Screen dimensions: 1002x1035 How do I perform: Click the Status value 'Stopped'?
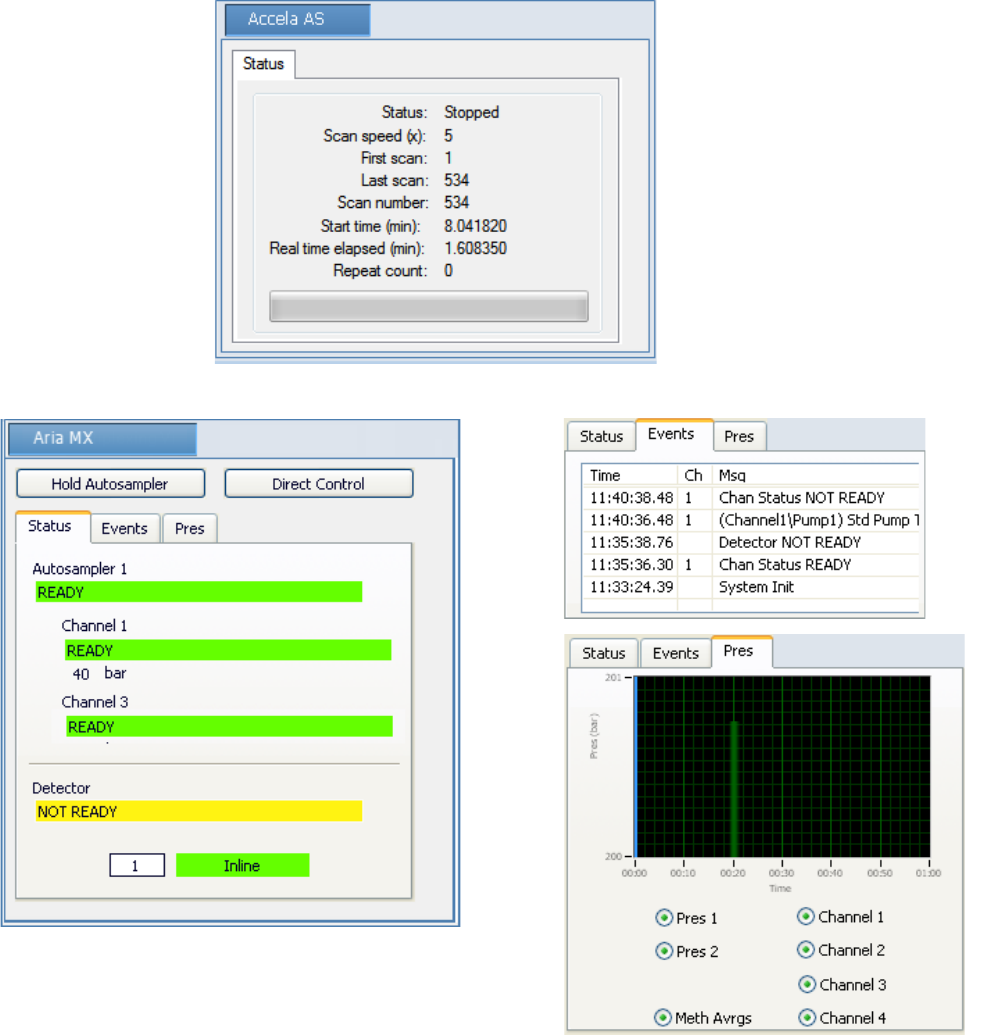tap(471, 112)
